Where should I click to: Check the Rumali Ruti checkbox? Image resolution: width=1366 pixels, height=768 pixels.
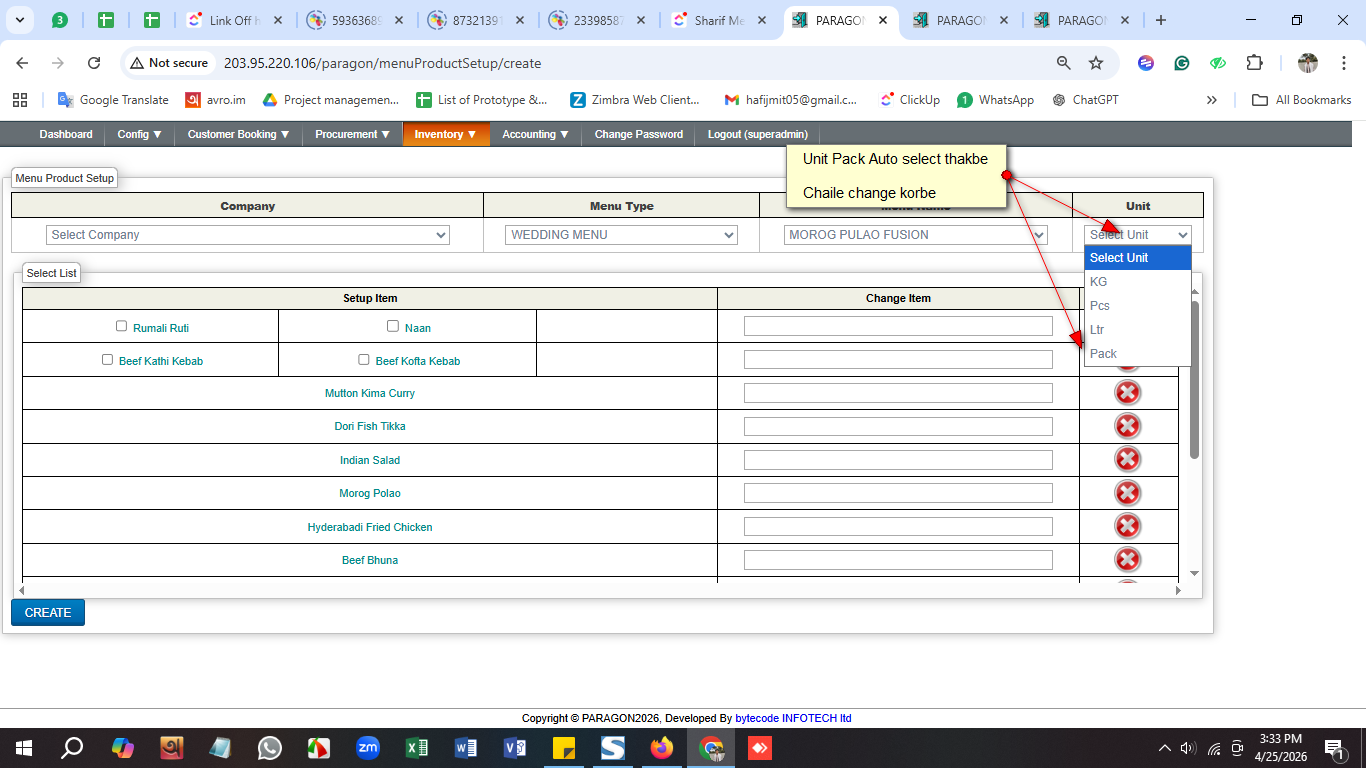click(122, 326)
